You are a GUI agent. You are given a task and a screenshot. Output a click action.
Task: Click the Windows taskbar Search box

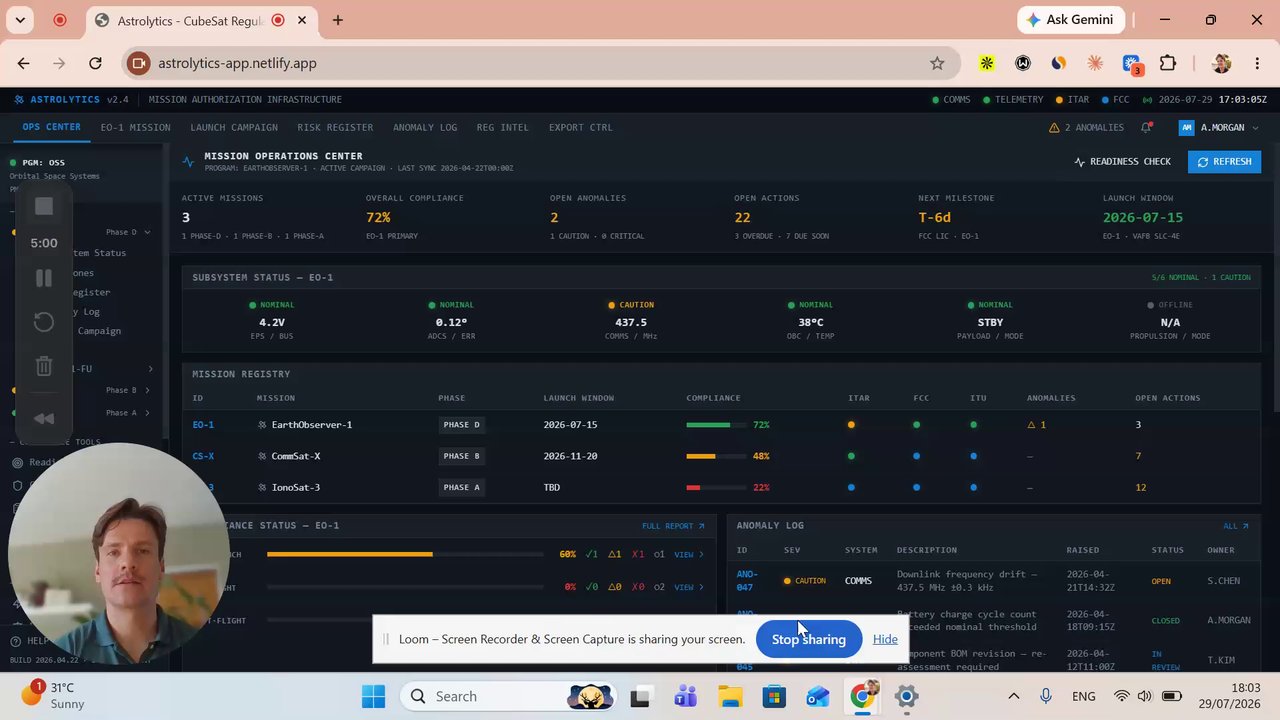coord(510,696)
